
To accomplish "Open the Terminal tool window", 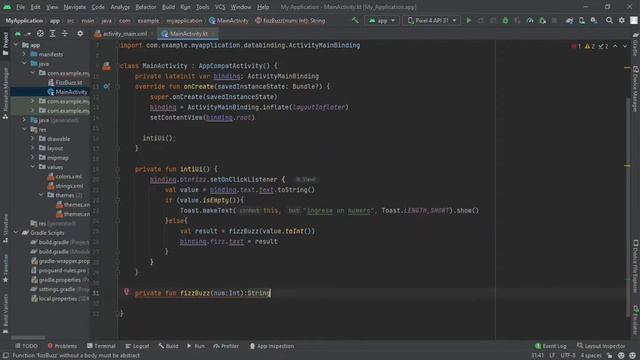I will coord(101,346).
